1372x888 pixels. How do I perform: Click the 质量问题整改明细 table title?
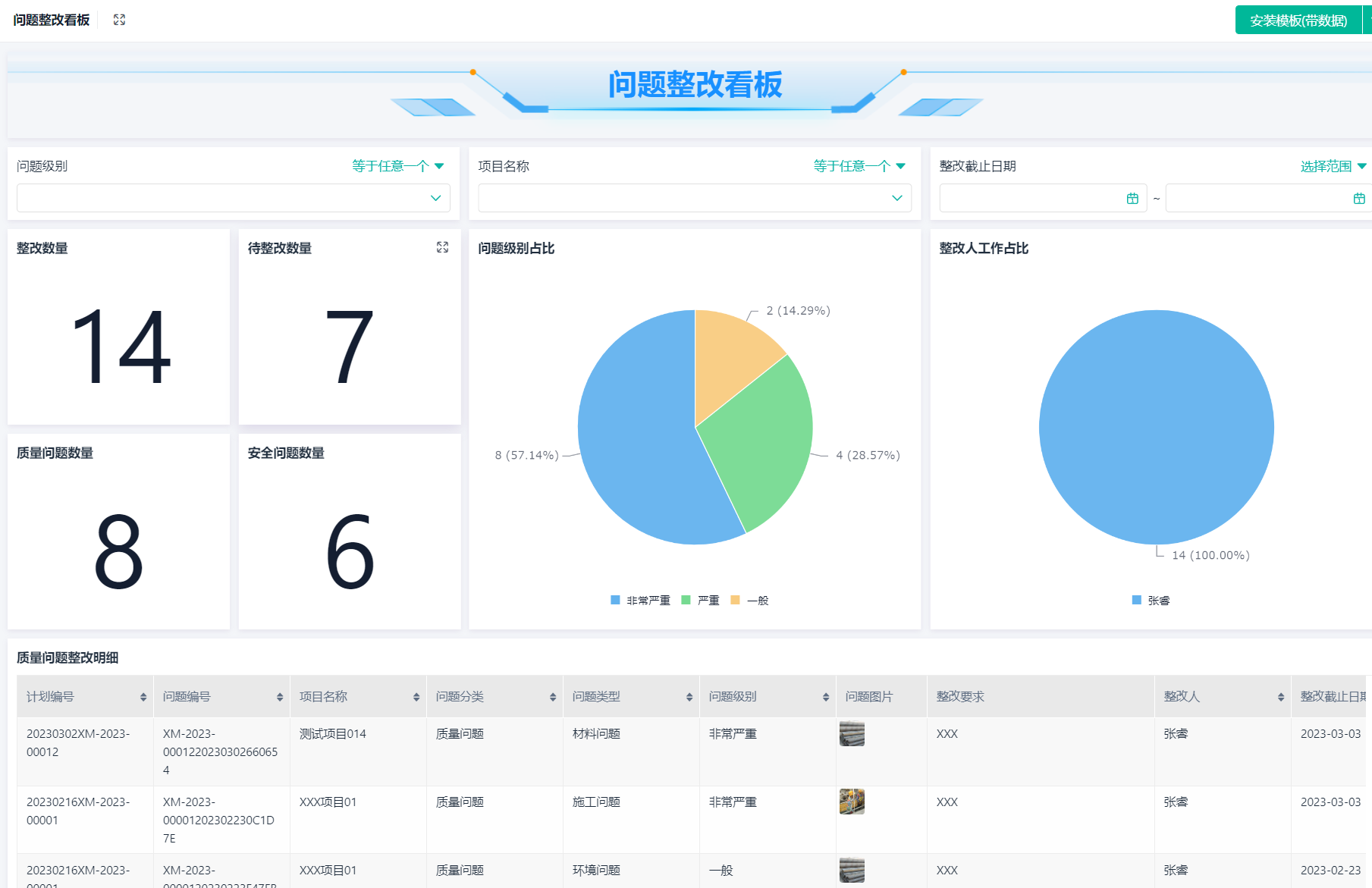coord(68,657)
